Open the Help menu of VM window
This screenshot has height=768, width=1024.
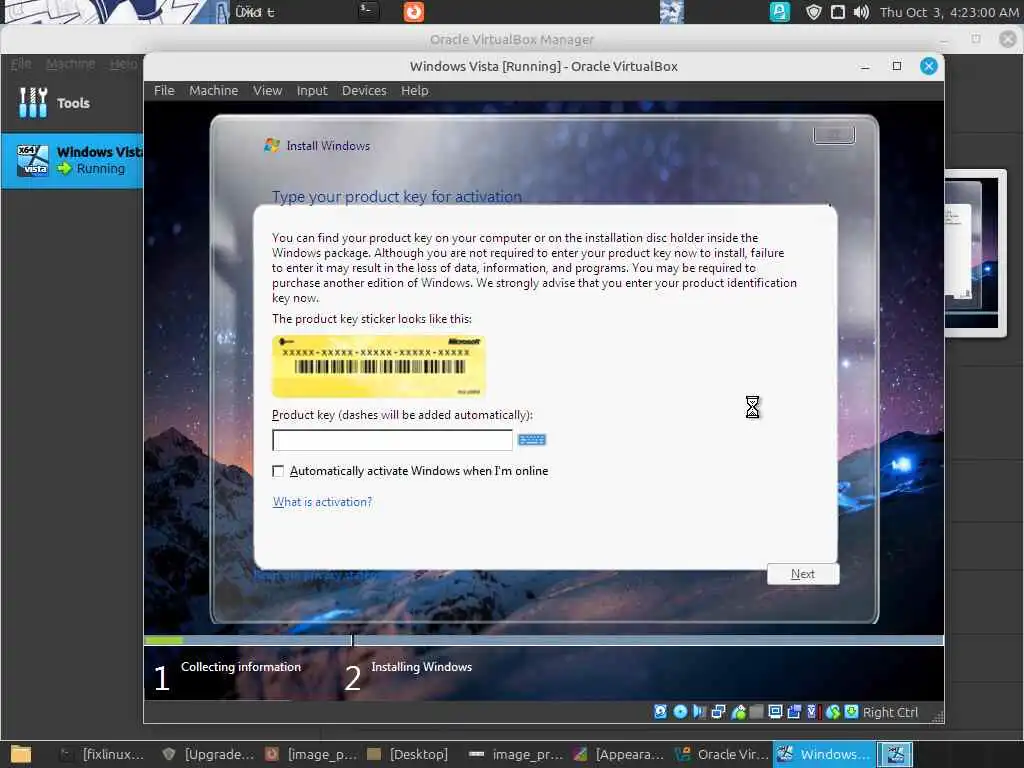pos(415,91)
